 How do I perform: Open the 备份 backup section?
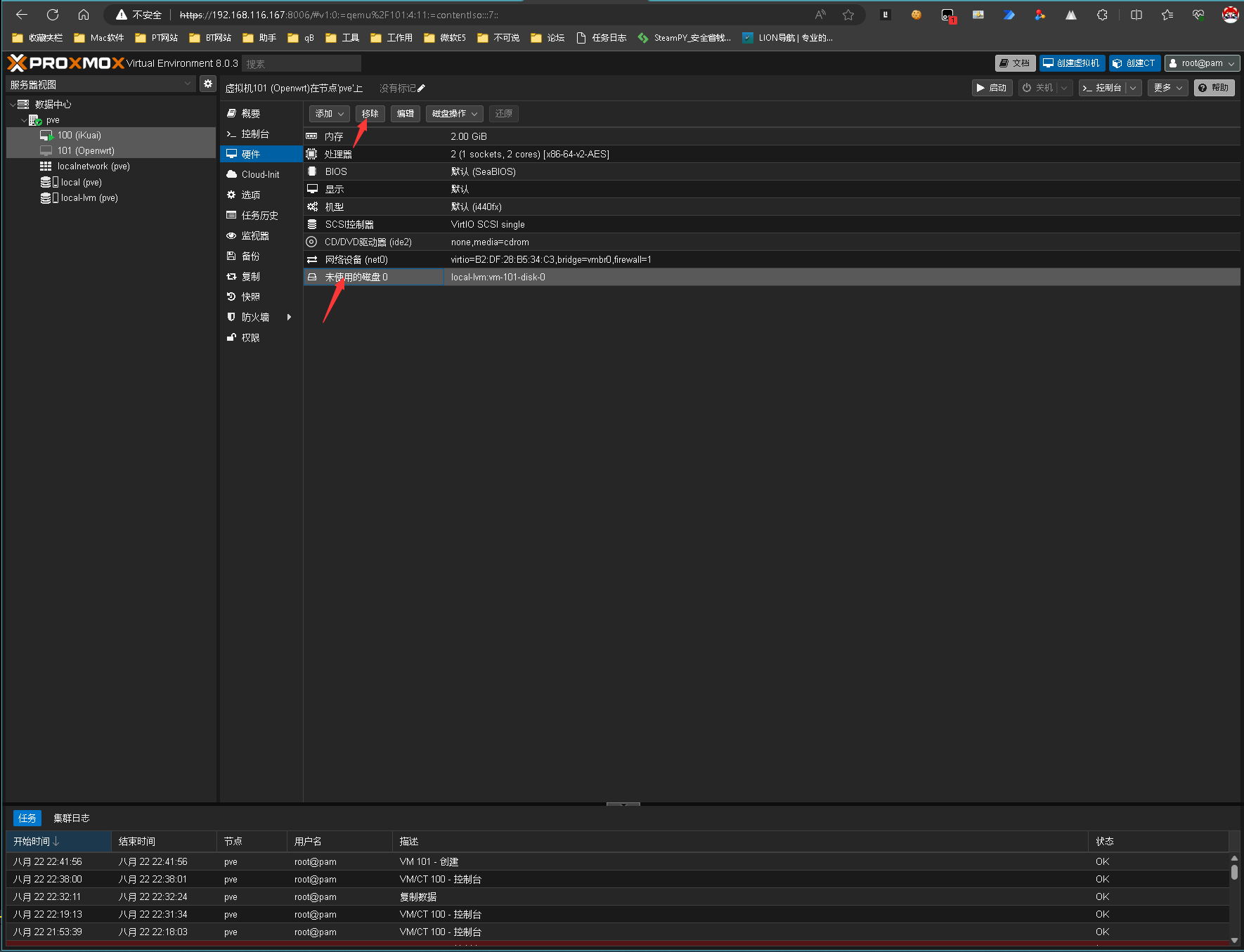tap(251, 256)
